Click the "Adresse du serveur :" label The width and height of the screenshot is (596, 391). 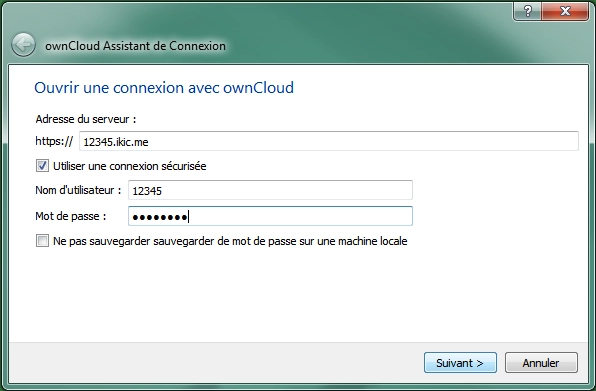point(86,119)
